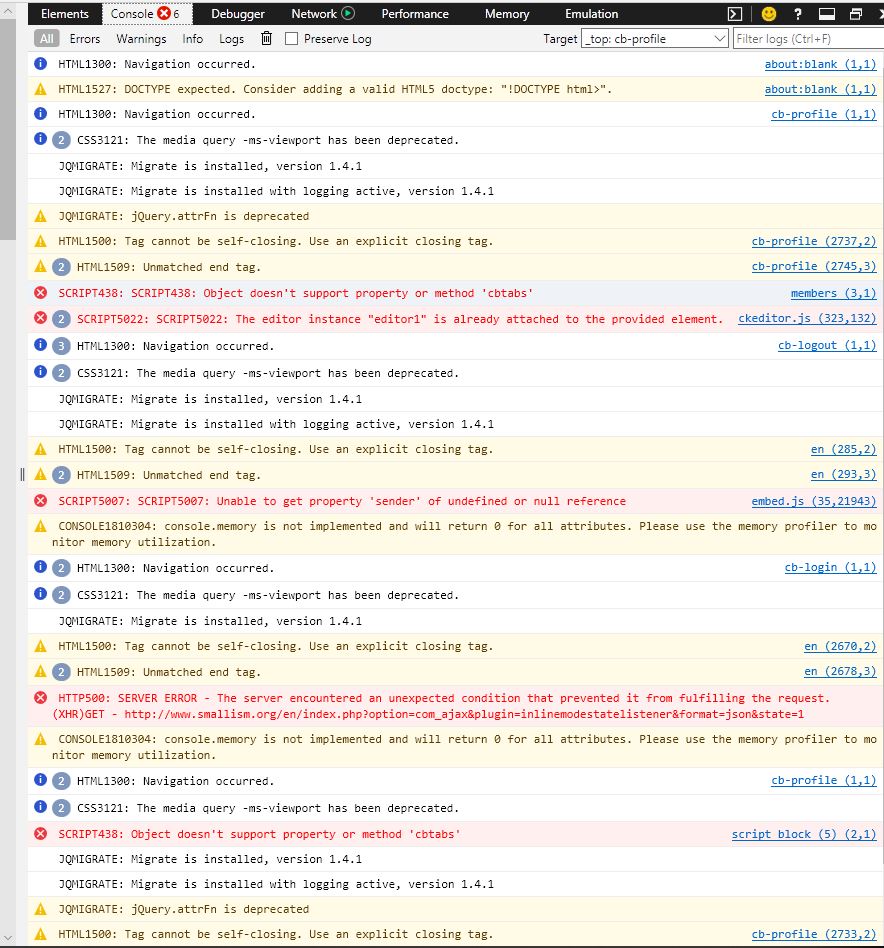Viewport: 884px width, 948px height.
Task: Click the warning icon on HTML1527 DOCTYPE row
Action: (x=41, y=89)
